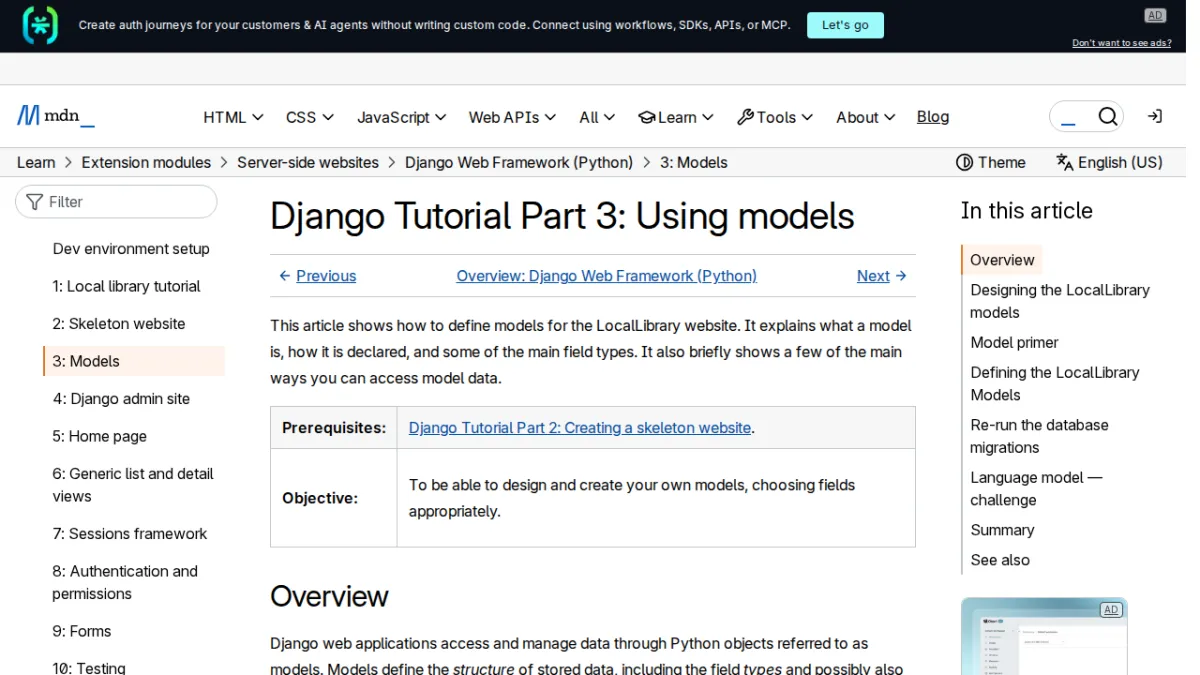
Task: Expand the HTML menu
Action: click(x=233, y=117)
